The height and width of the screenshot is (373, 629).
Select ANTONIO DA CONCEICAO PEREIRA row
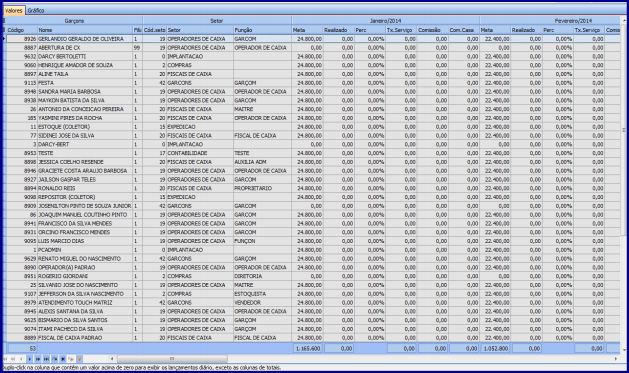[313, 109]
